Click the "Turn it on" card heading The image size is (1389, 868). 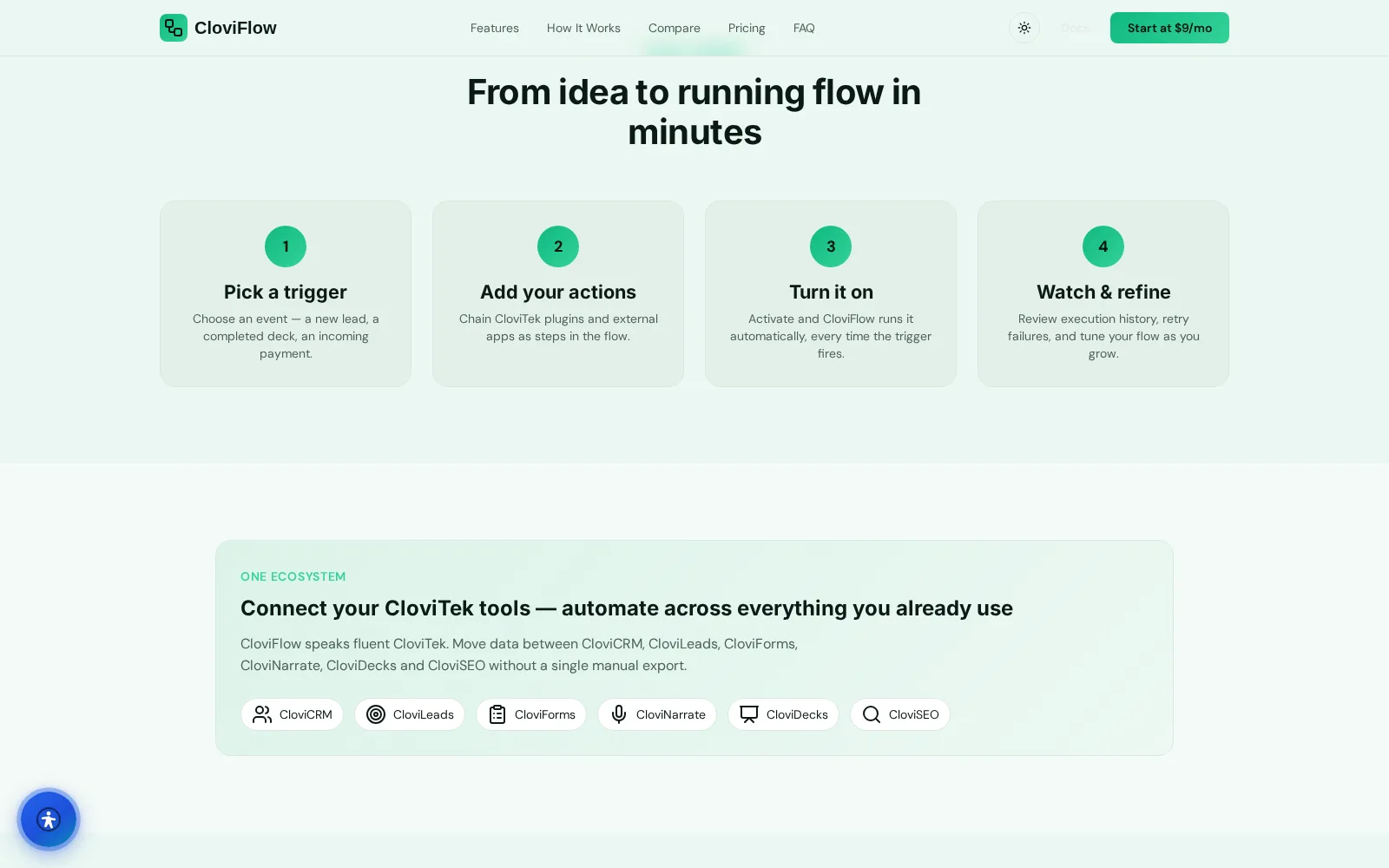(x=831, y=292)
